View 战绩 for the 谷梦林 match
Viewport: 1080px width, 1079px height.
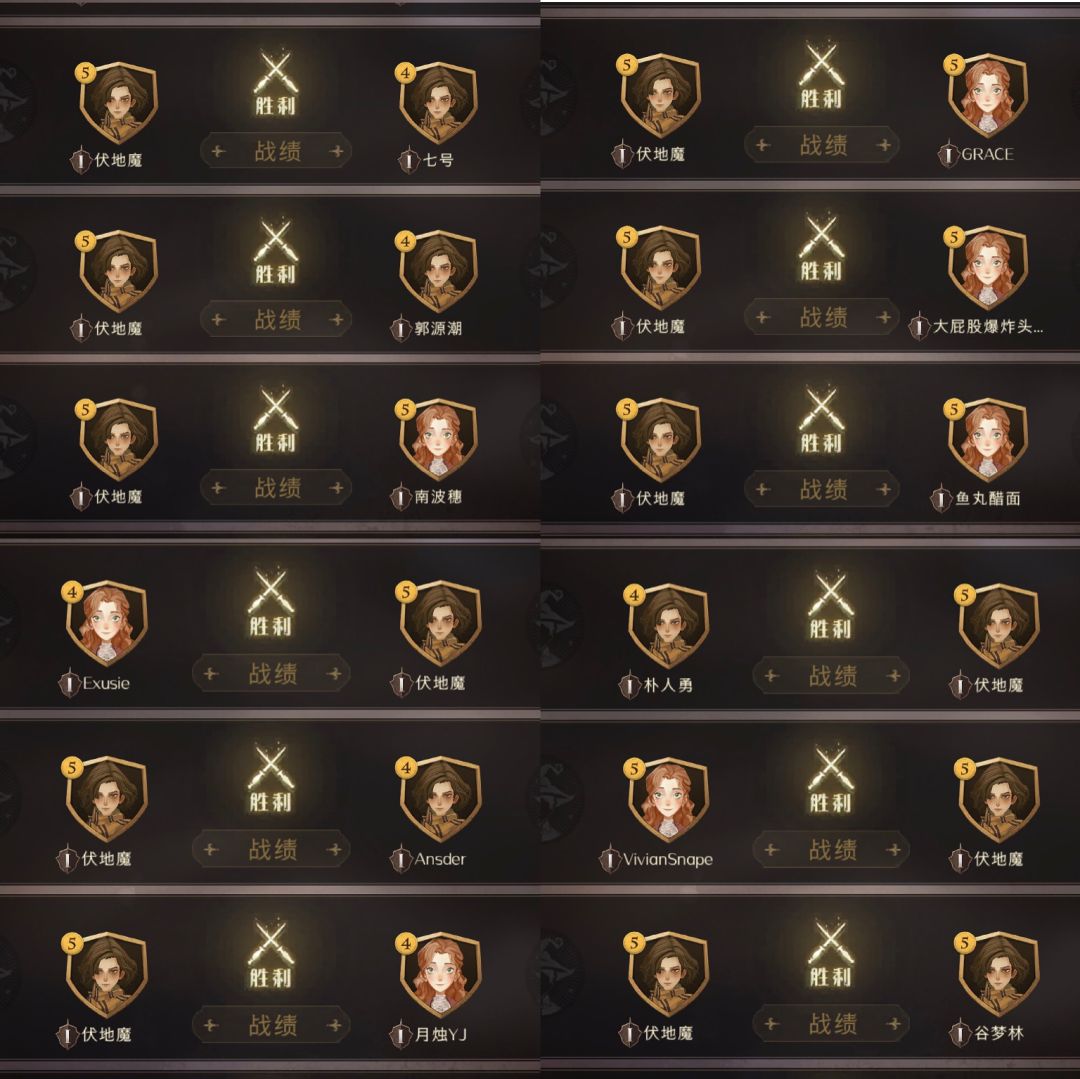click(831, 1023)
